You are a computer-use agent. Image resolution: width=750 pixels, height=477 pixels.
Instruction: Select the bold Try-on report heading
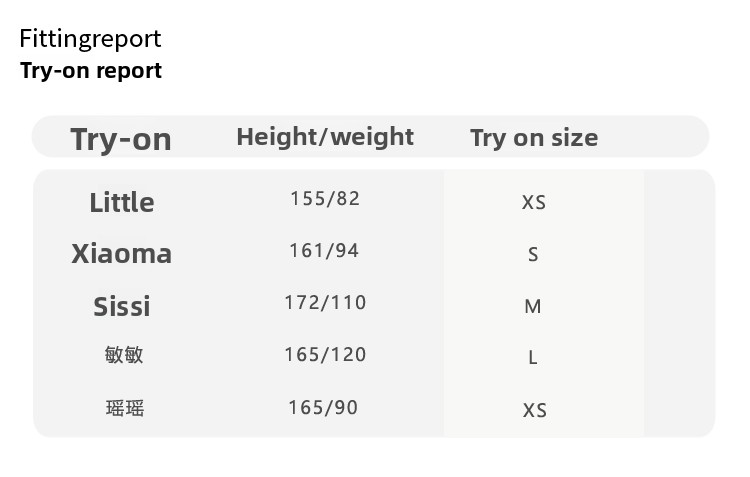click(x=90, y=71)
